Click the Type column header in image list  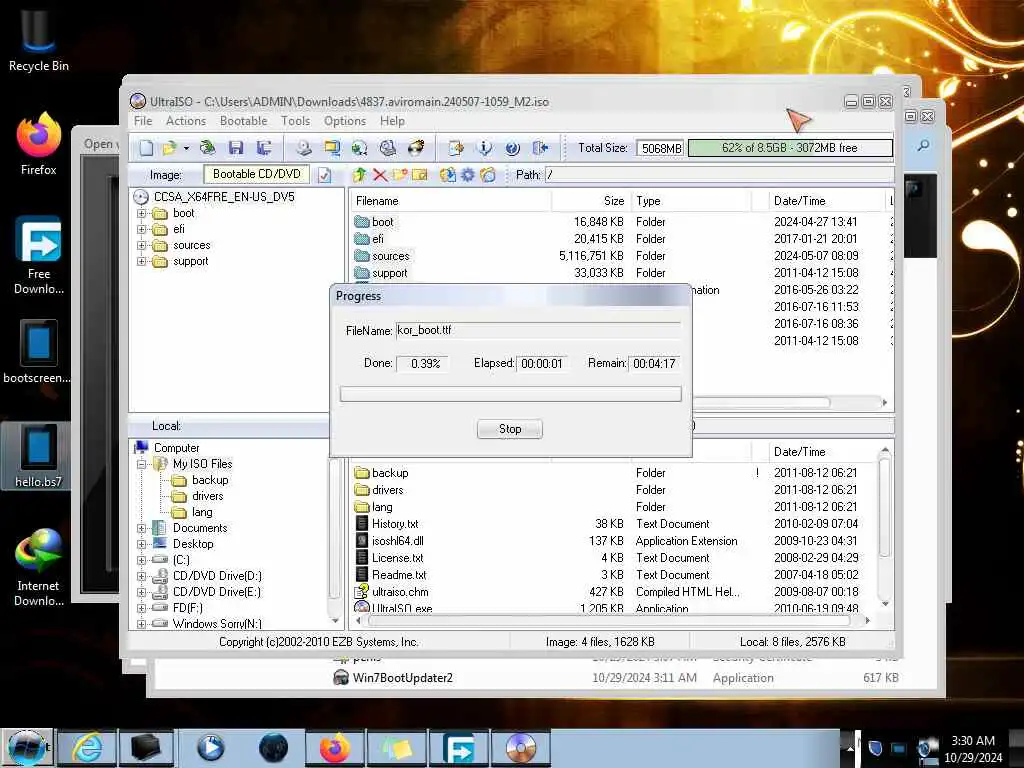[x=690, y=201]
